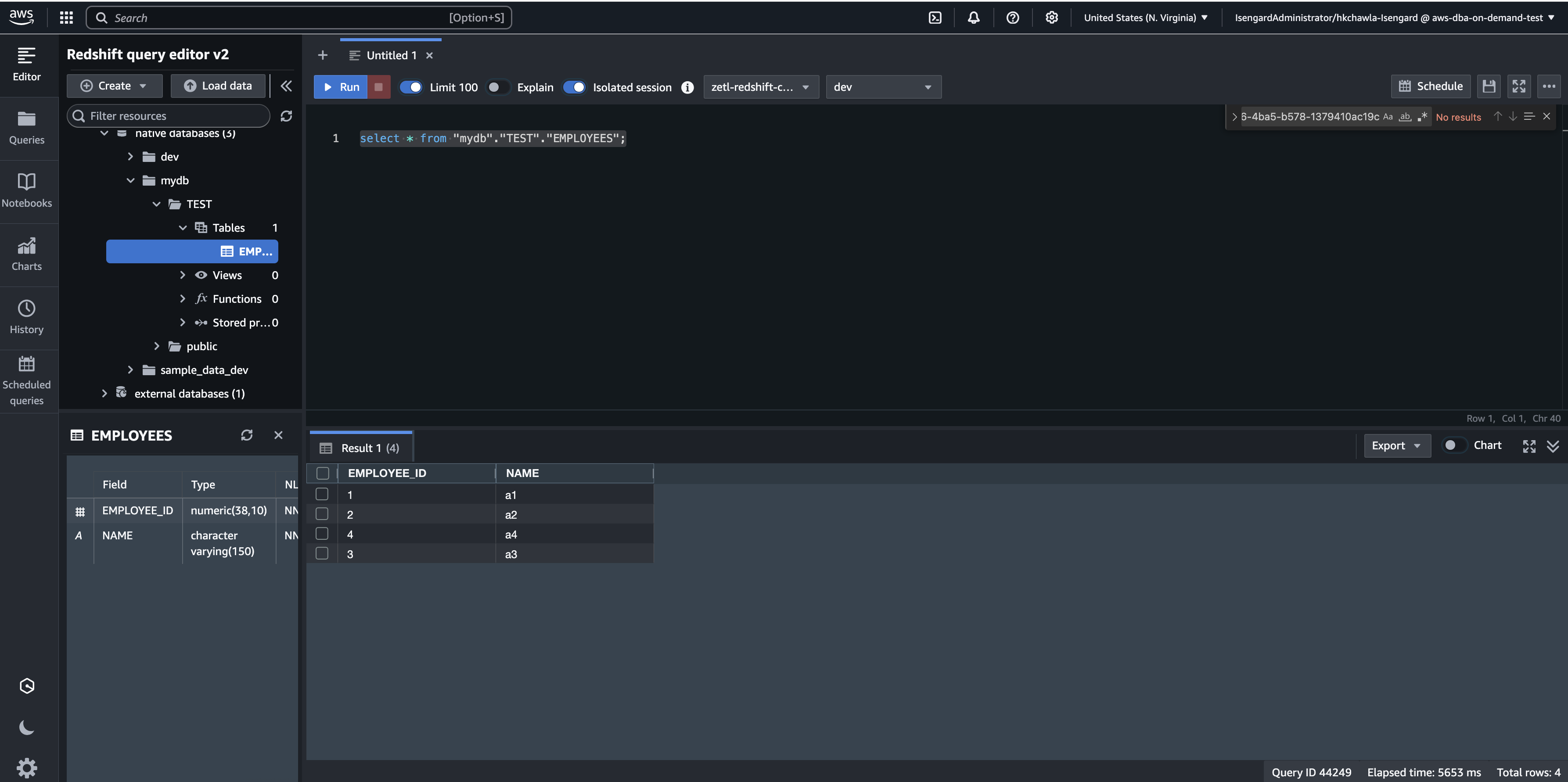Open query editor settings gear at the bottom of the sidebar
The image size is (1568, 782).
point(27,768)
